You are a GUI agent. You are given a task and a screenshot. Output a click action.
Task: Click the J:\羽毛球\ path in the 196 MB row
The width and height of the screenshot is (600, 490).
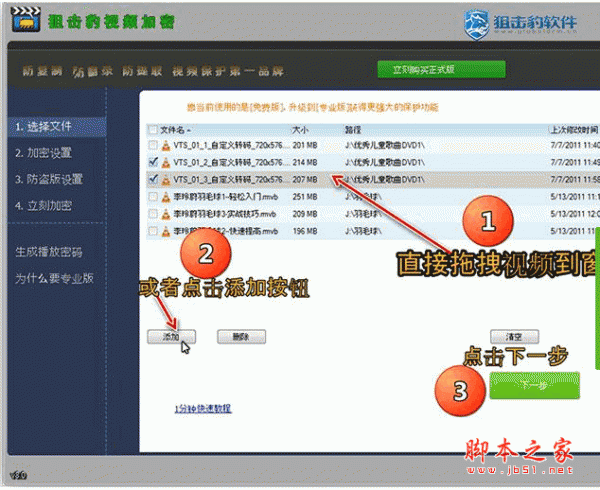click(x=364, y=231)
